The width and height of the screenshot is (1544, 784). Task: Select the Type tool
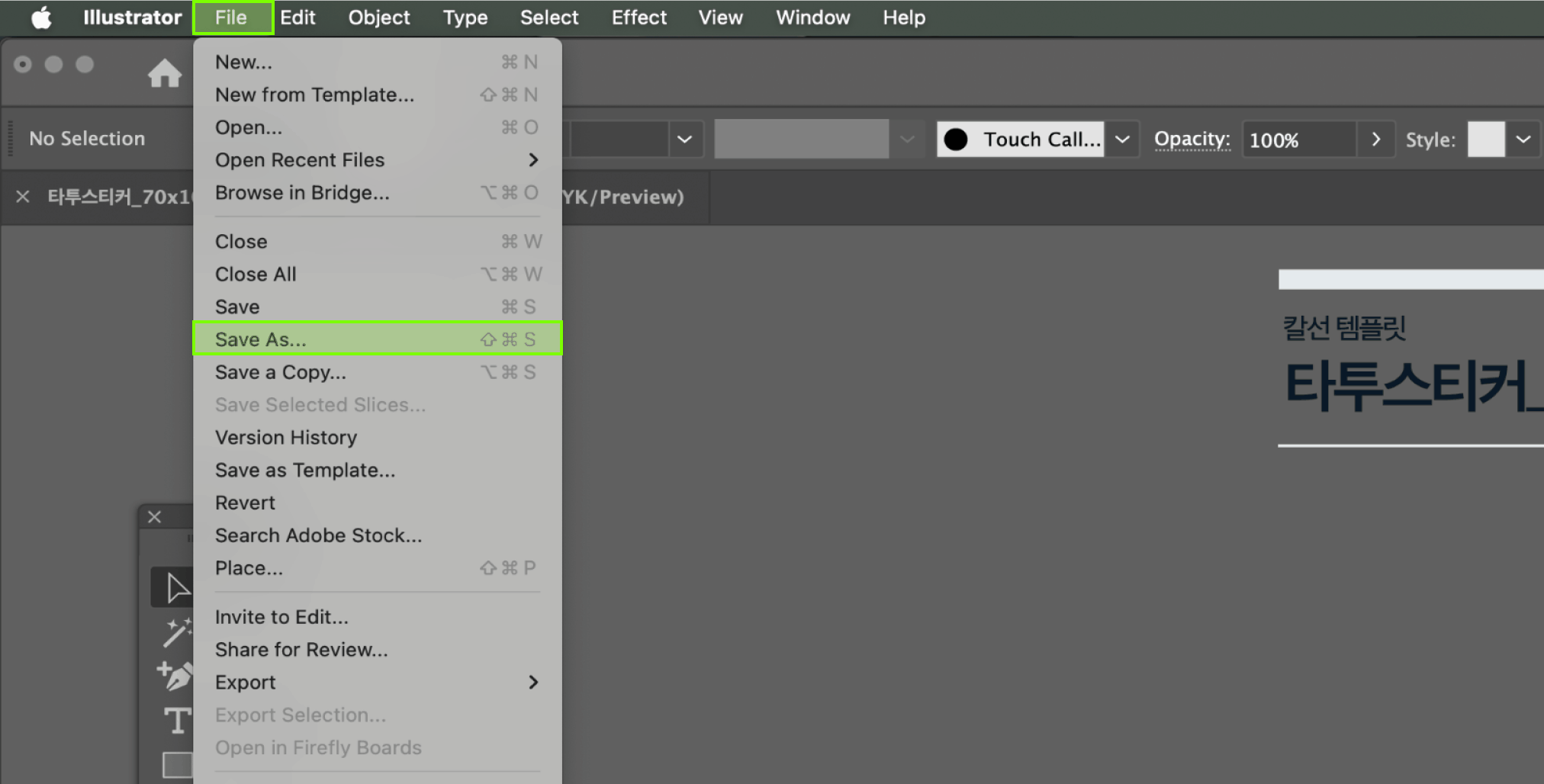(x=178, y=720)
